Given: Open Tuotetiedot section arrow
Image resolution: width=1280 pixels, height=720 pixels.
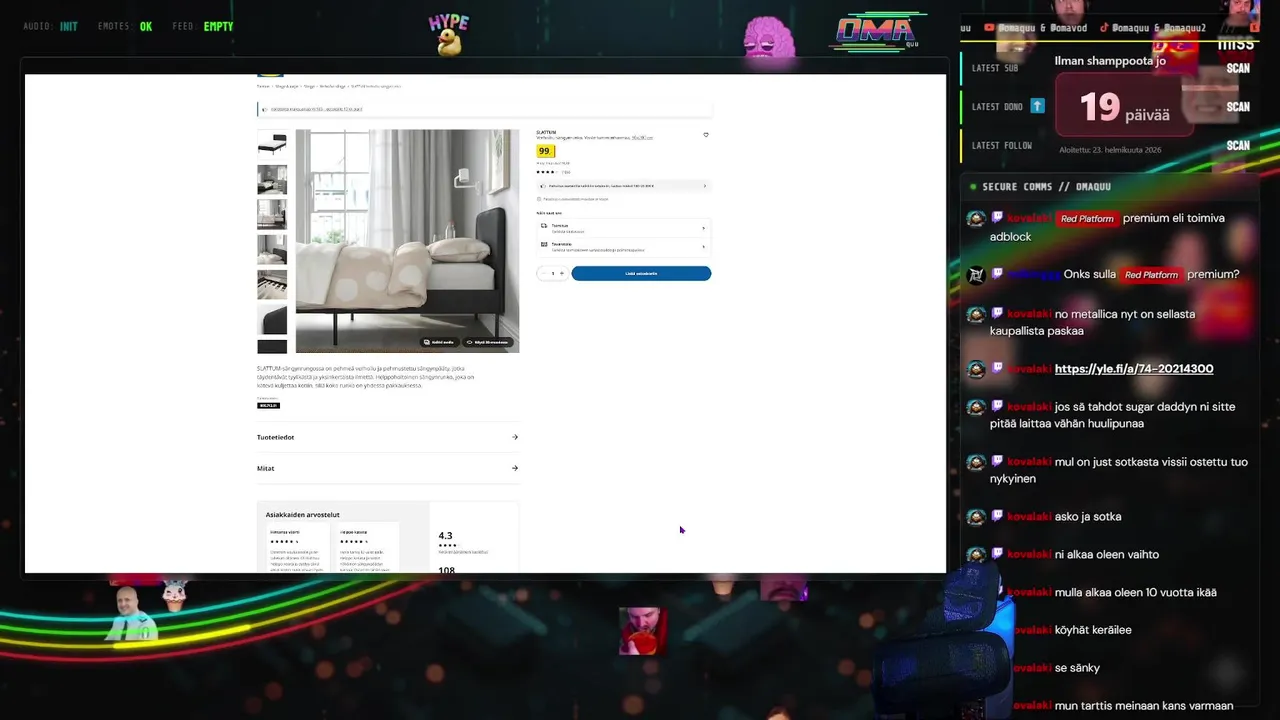Looking at the screenshot, I should point(515,437).
